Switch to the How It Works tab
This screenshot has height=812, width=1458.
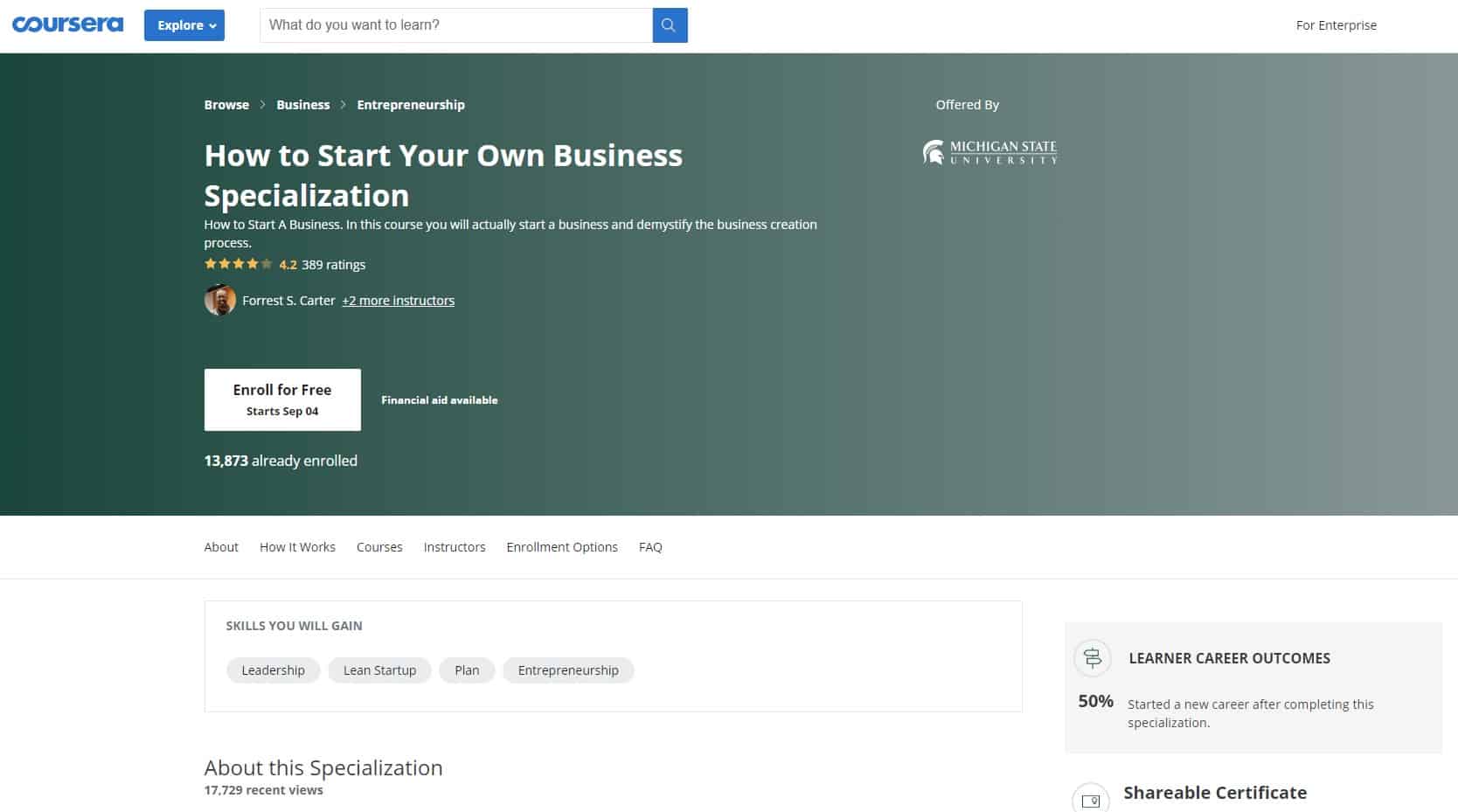tap(297, 547)
